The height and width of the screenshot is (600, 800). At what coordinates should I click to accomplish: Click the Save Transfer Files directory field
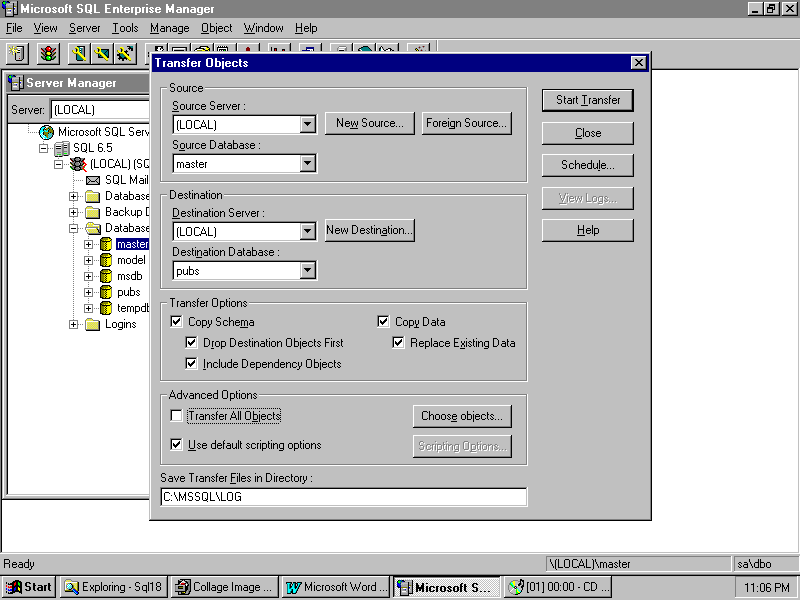pyautogui.click(x=343, y=497)
